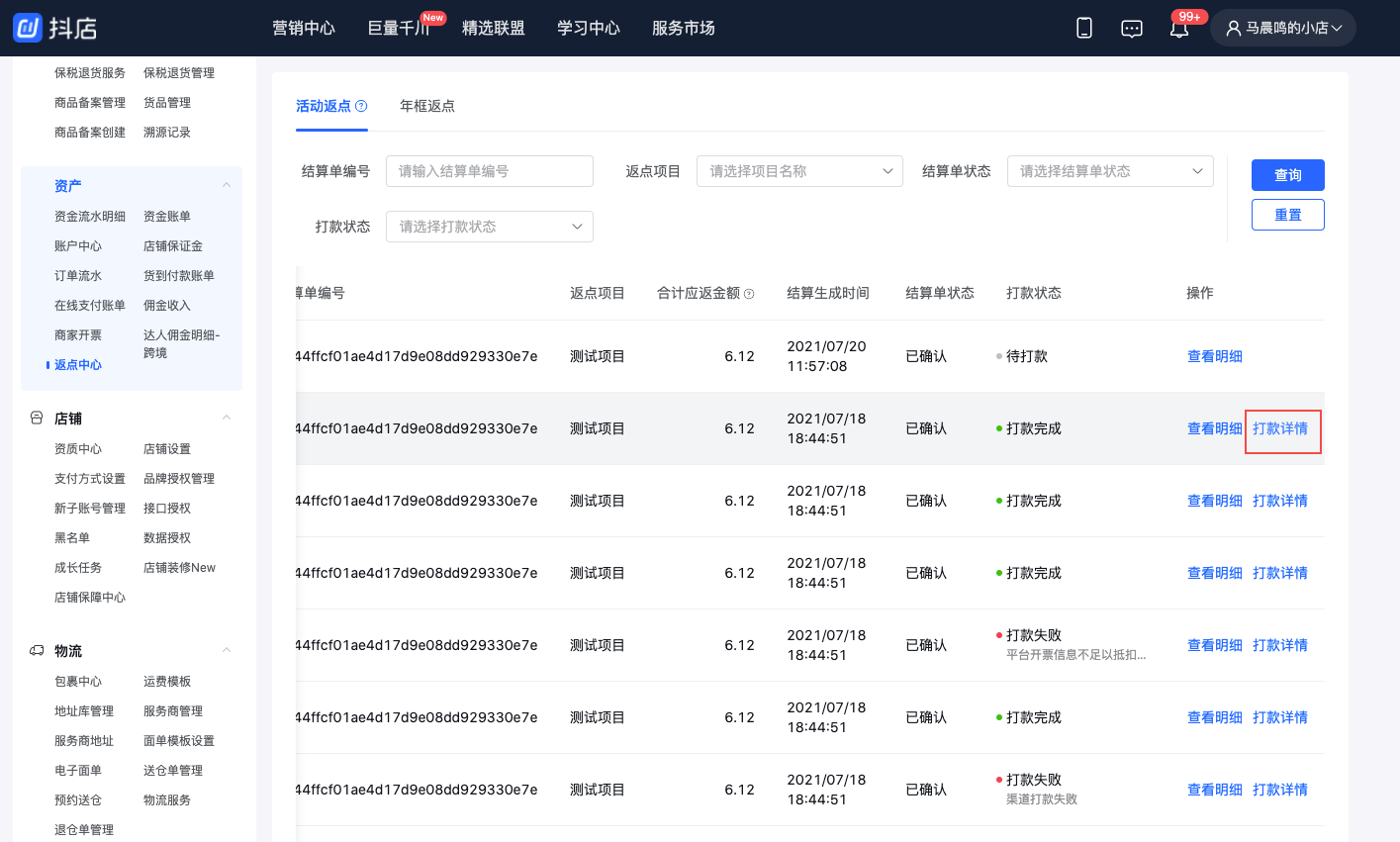Focus the 结算单编号 input field
Viewport: 1400px width, 842px height.
click(490, 171)
